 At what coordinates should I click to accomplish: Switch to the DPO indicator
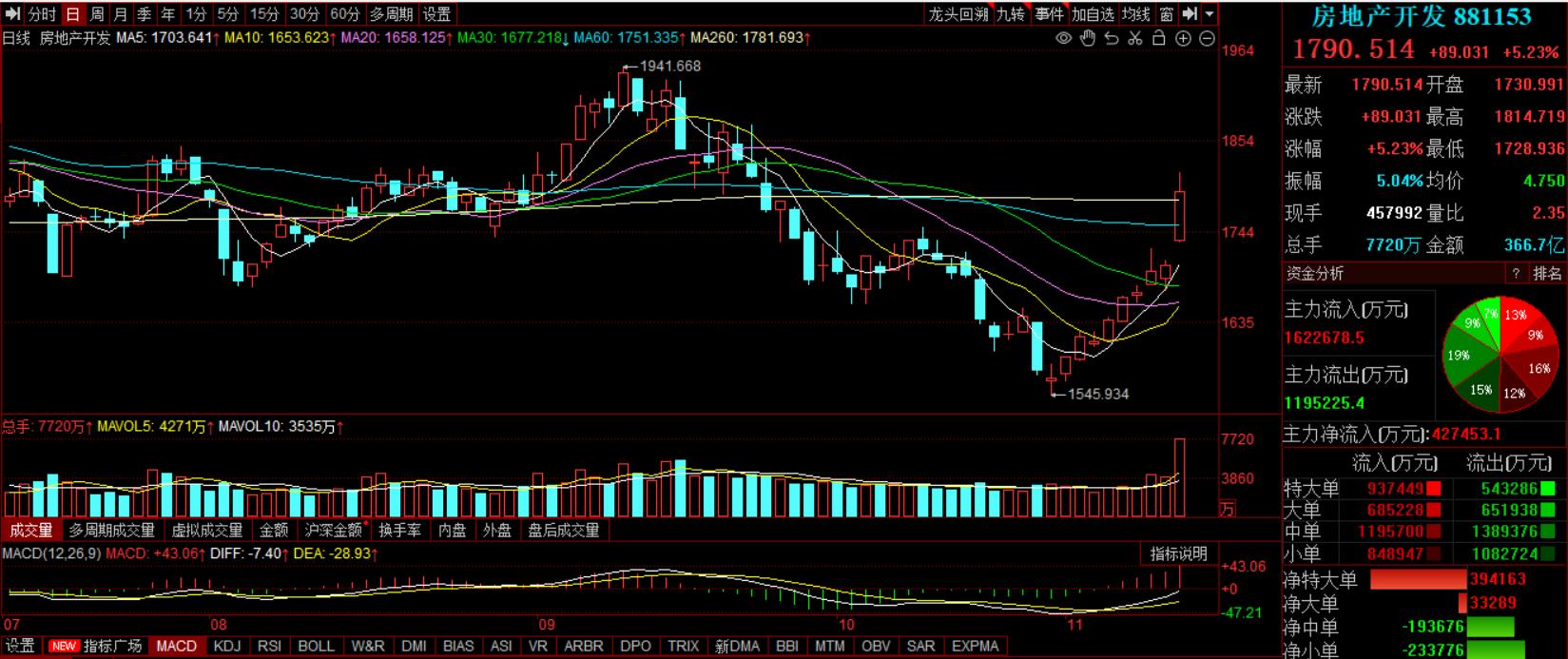(x=635, y=646)
